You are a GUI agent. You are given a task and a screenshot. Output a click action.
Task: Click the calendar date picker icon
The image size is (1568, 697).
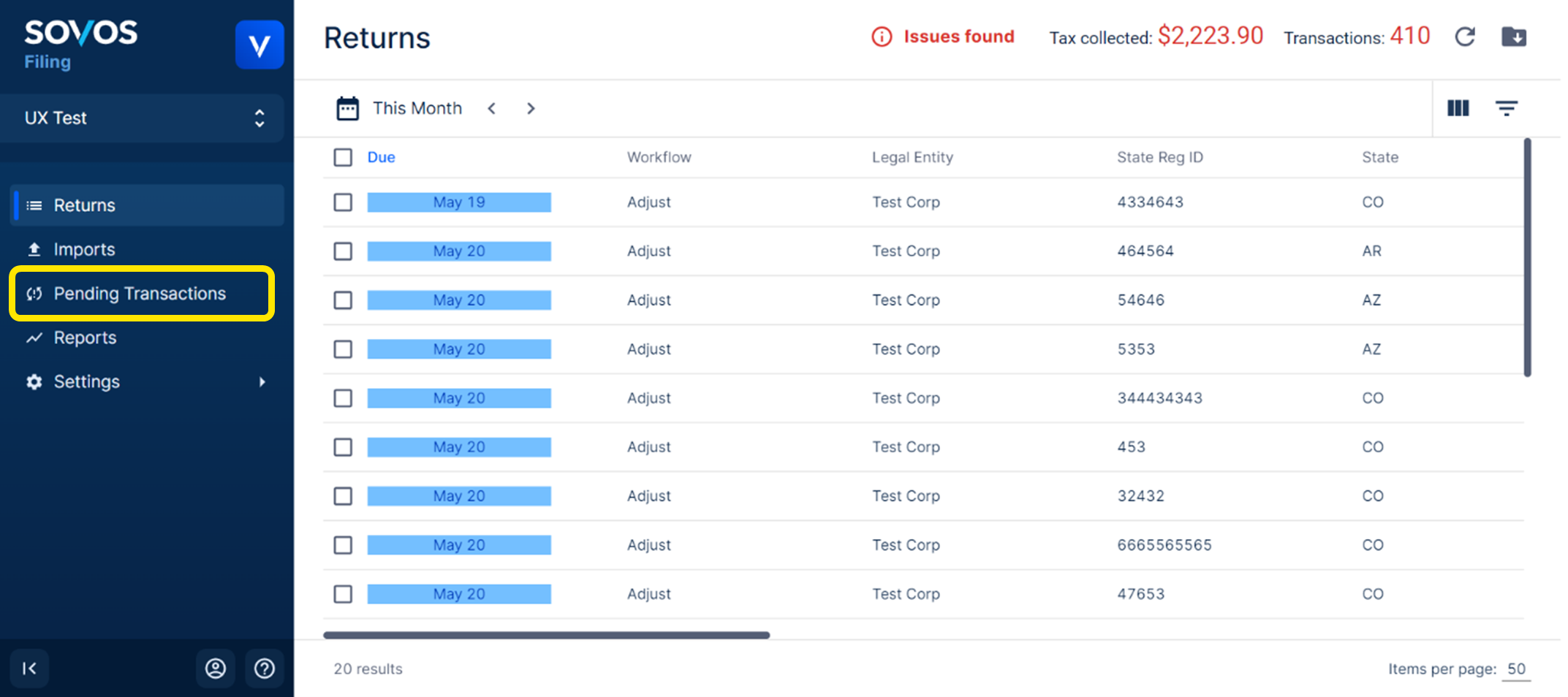pyautogui.click(x=347, y=108)
